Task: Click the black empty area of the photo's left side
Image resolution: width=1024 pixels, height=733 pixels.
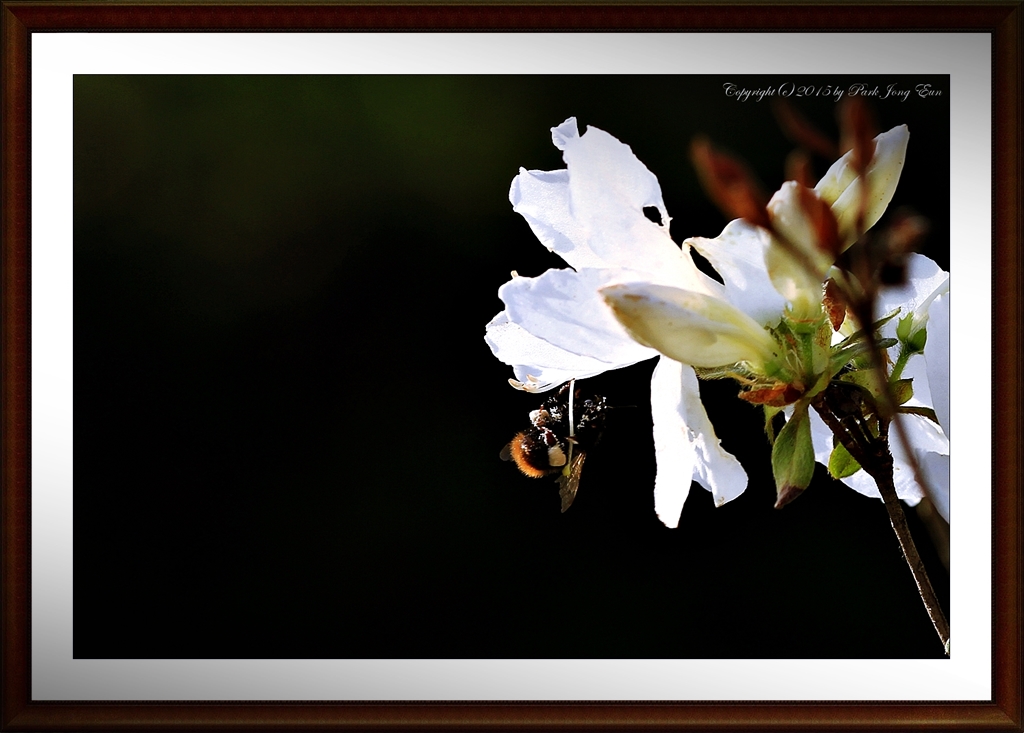Action: 250,450
